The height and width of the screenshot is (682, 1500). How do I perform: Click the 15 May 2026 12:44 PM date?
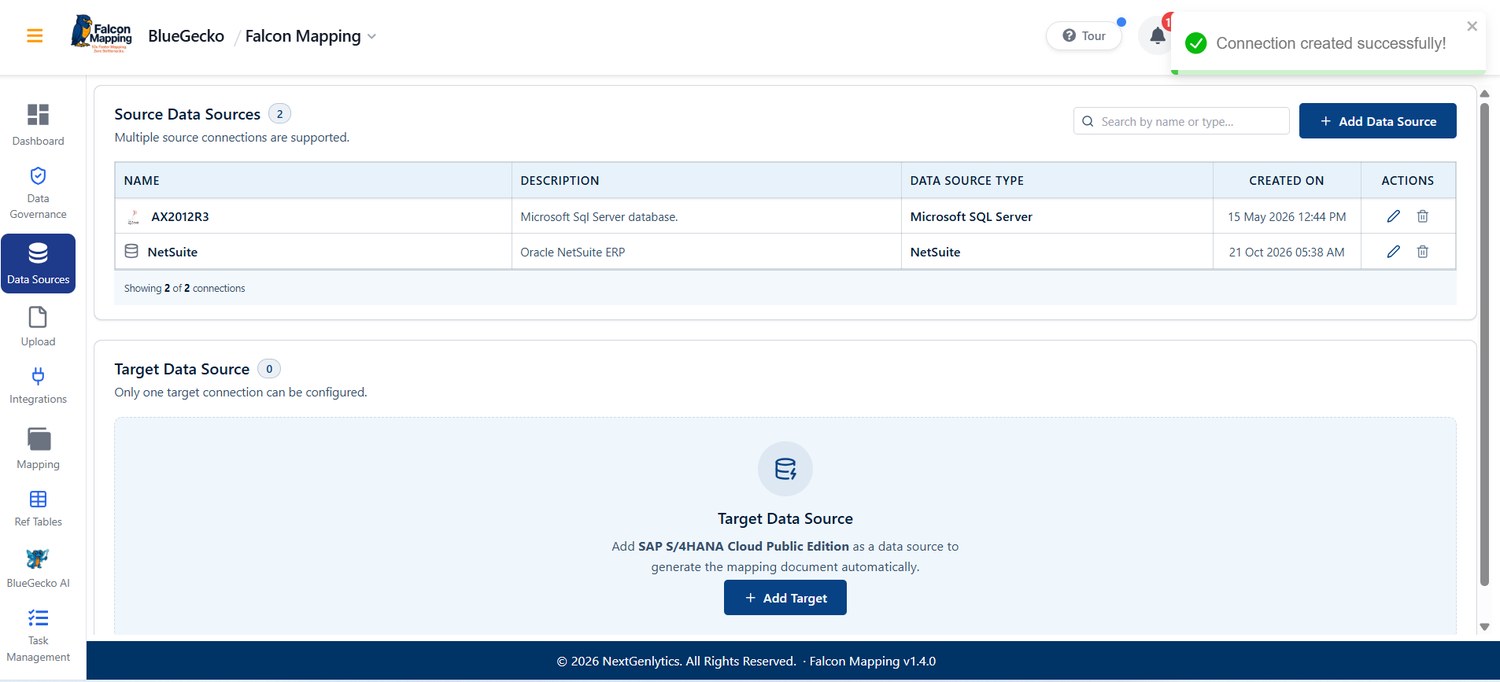1286,216
